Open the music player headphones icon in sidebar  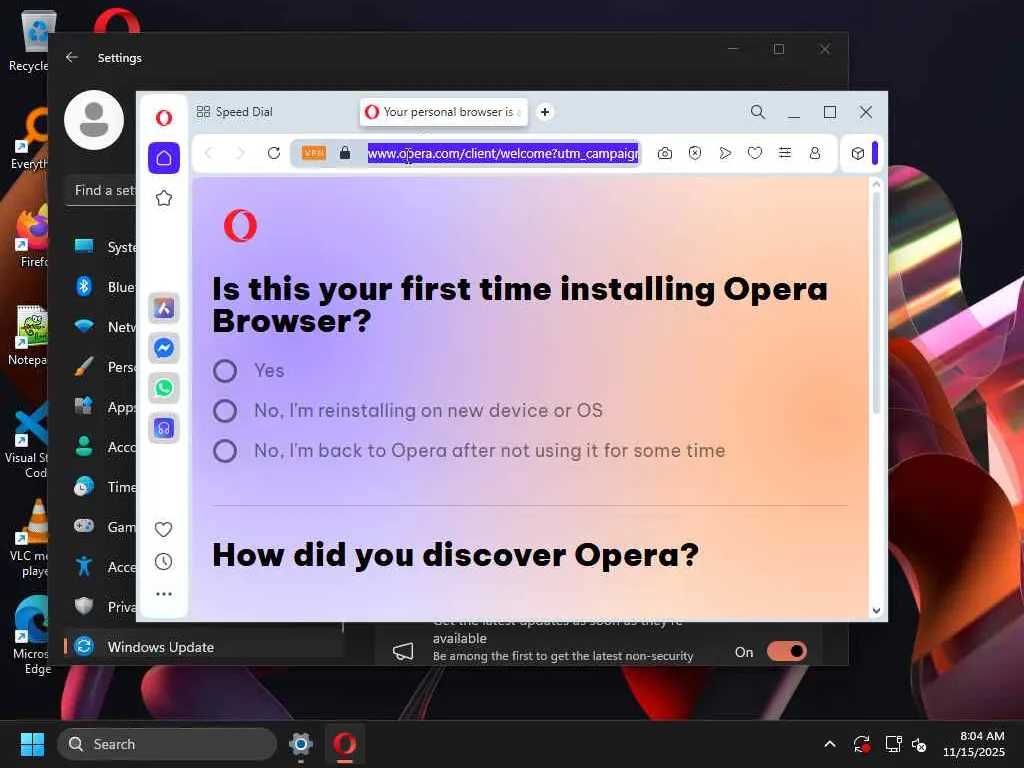(x=164, y=428)
